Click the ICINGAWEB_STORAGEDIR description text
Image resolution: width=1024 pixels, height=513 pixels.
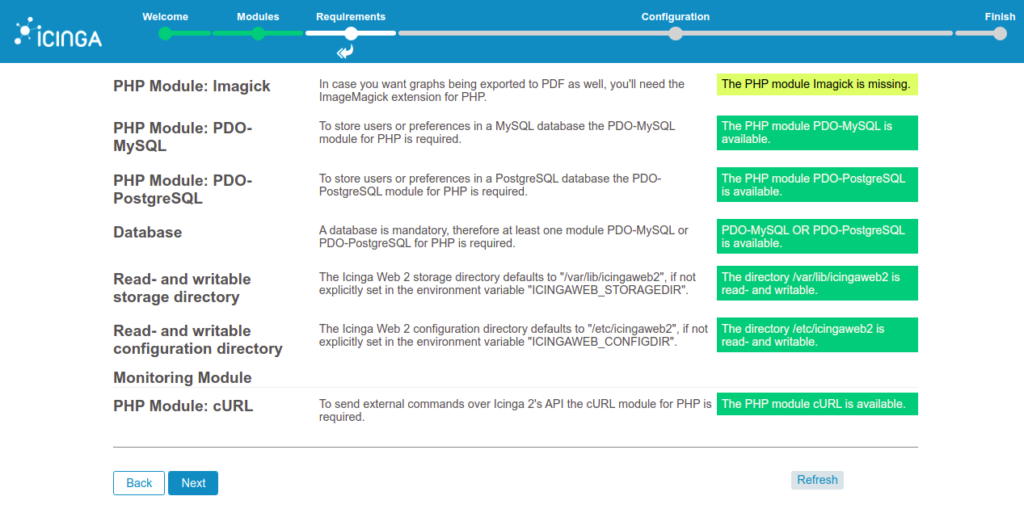click(x=507, y=284)
